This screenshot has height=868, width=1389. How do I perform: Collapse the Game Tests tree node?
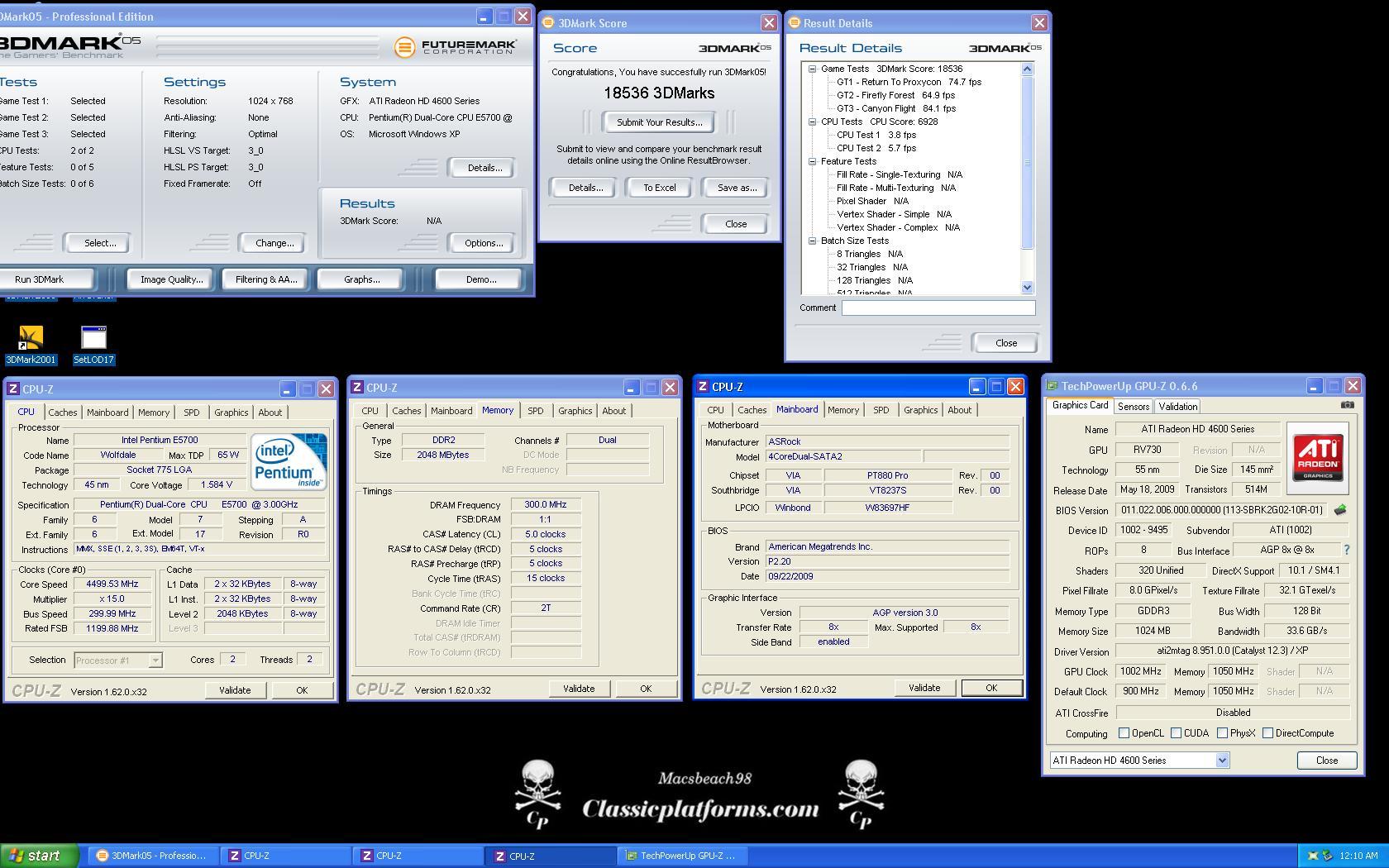[x=812, y=69]
